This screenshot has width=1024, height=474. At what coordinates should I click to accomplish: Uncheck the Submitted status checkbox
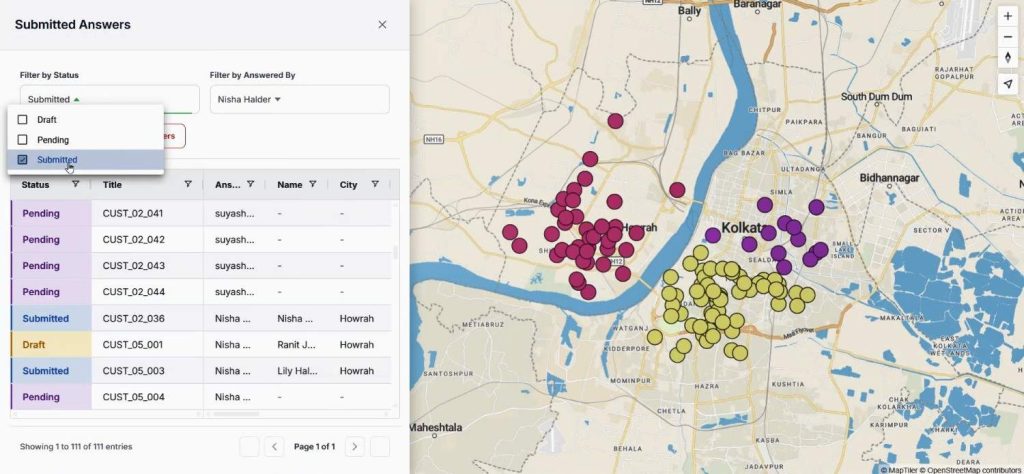coord(23,160)
